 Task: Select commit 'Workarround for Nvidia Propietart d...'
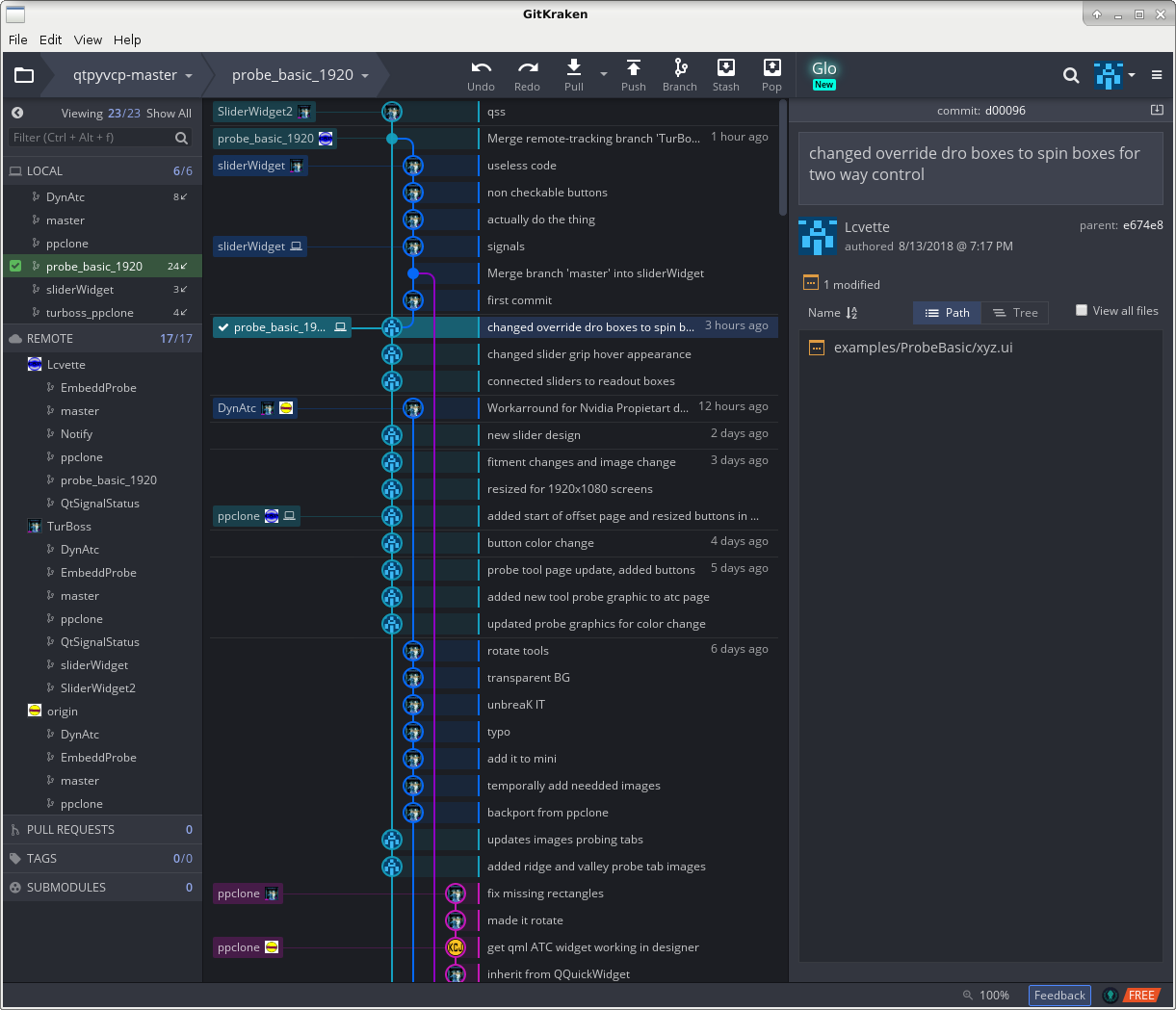[588, 408]
